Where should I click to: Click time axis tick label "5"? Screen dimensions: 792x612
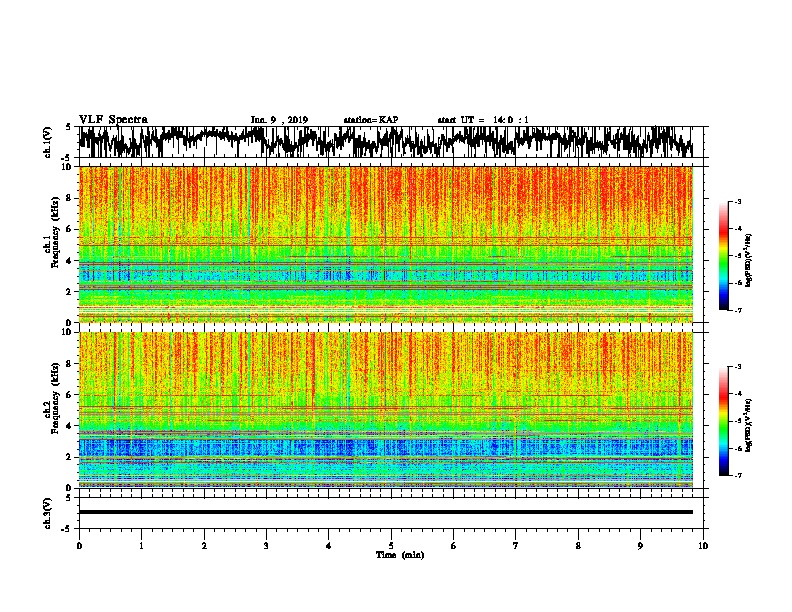tap(391, 545)
